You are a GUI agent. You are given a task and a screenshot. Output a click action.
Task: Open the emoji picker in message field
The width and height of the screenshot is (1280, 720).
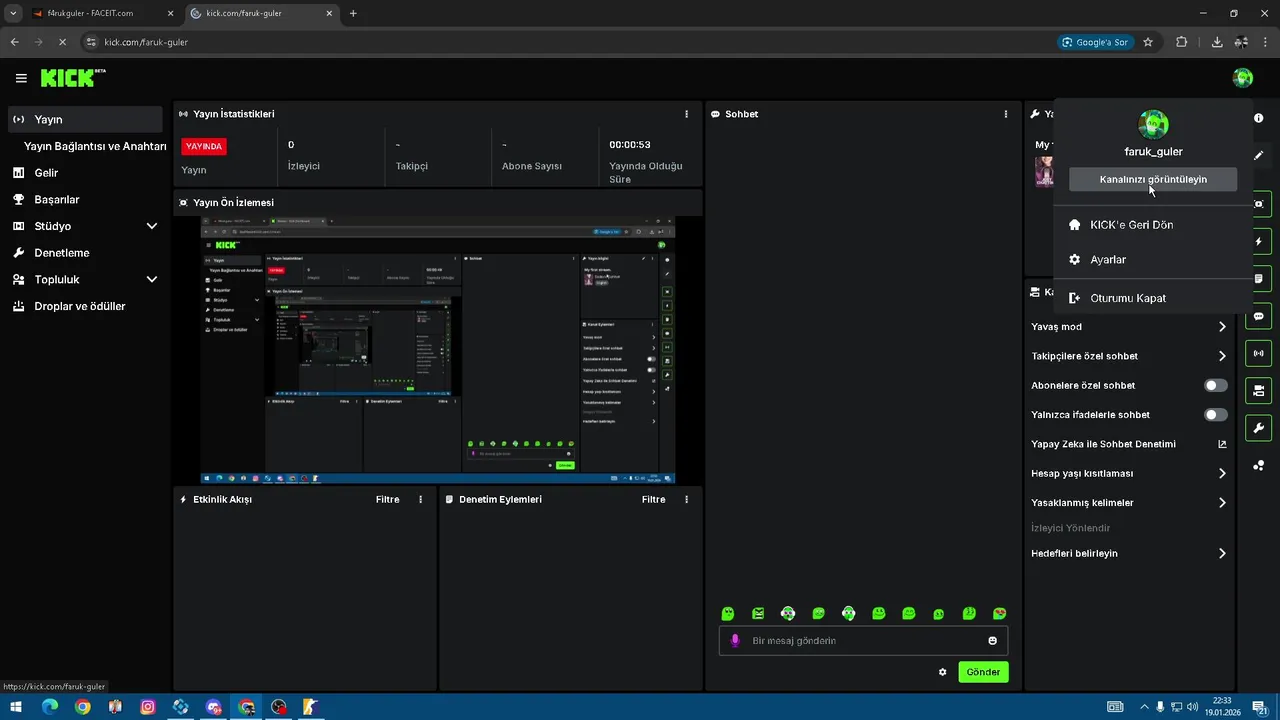993,641
